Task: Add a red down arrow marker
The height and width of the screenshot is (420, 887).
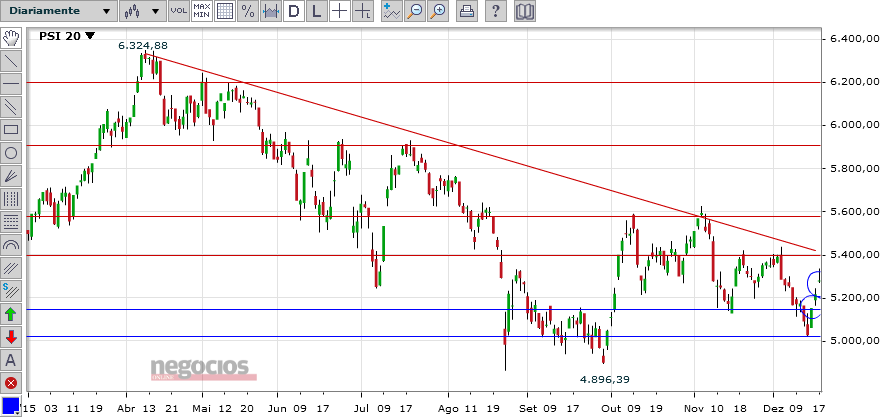Action: (x=11, y=337)
